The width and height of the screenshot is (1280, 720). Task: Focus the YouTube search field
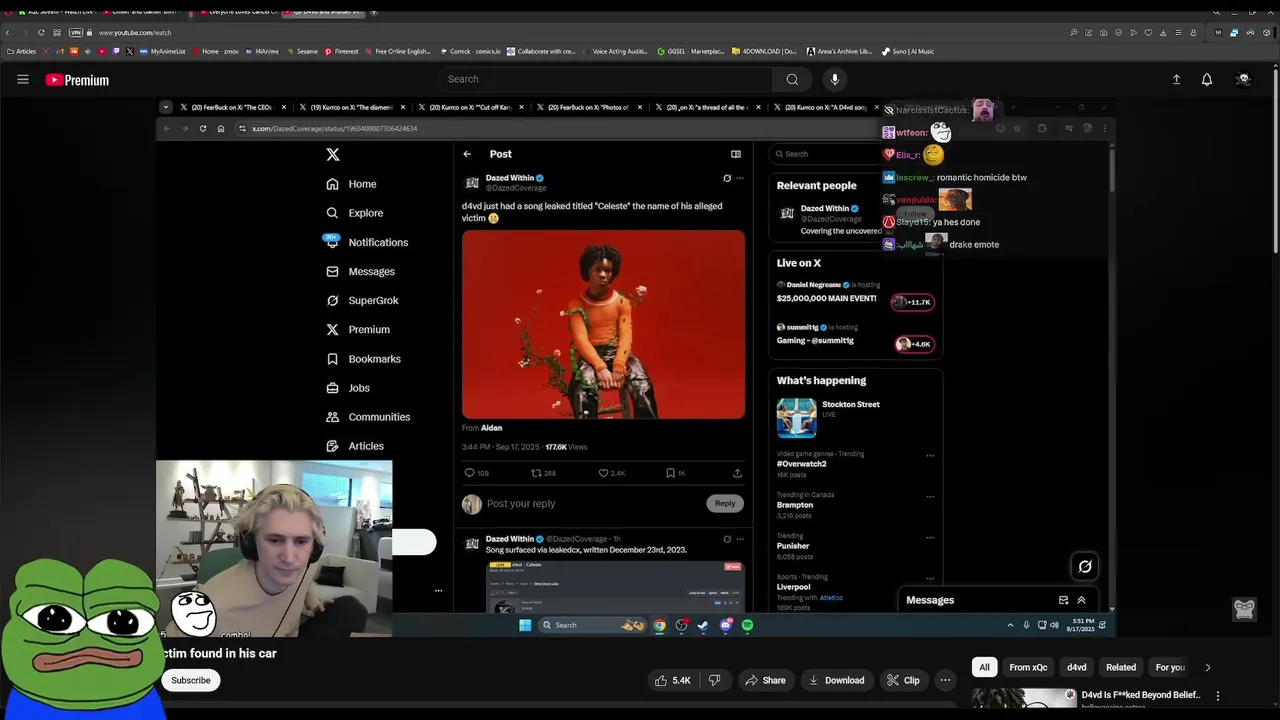tap(605, 79)
